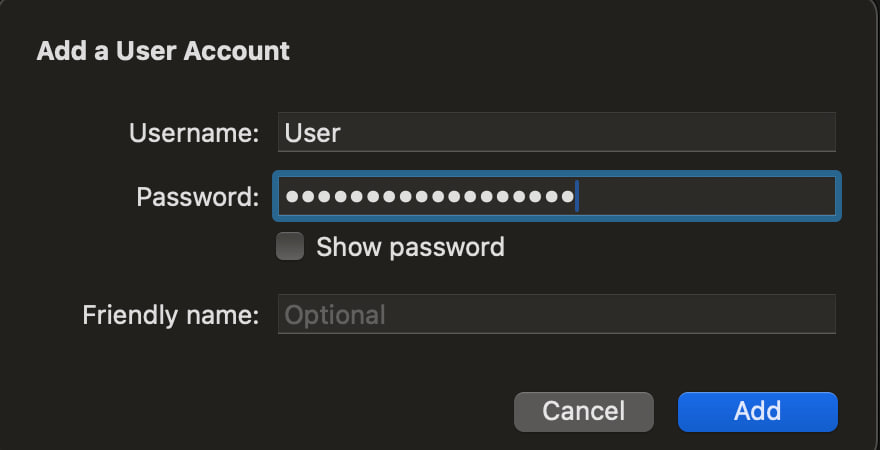Click the Friendly name field

(x=556, y=315)
